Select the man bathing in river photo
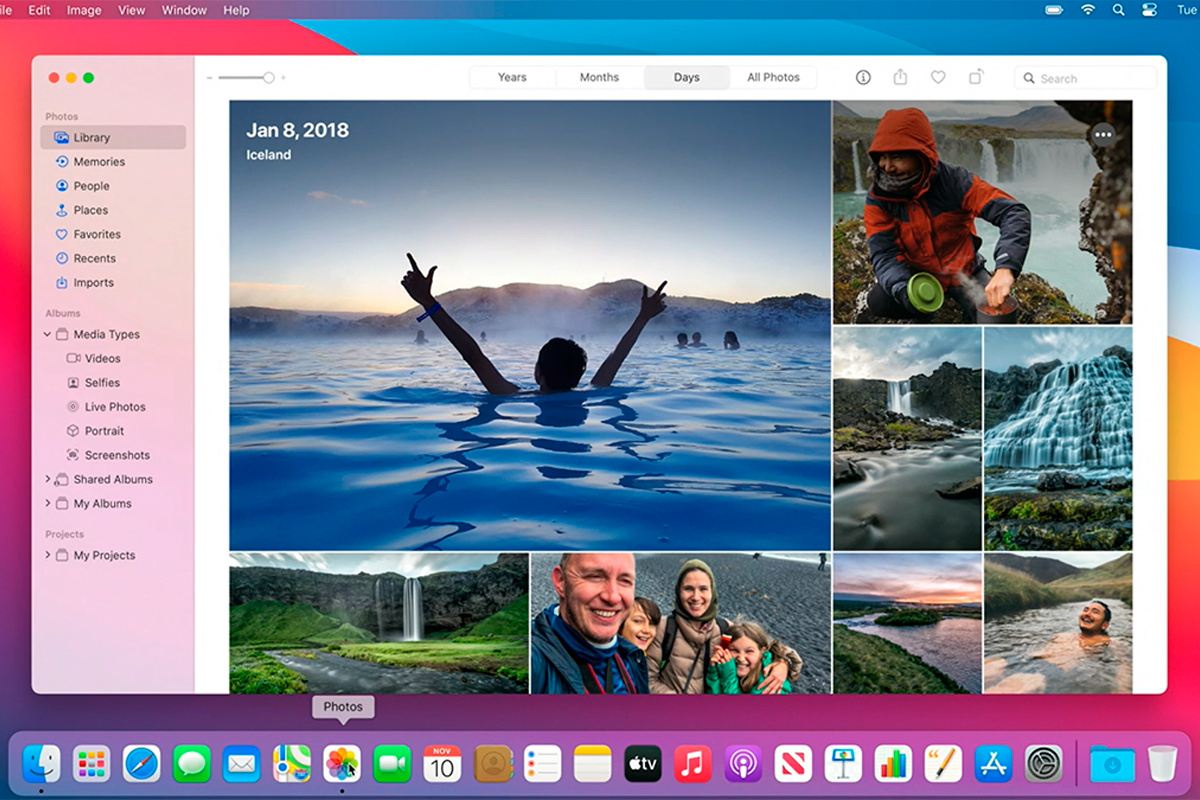The image size is (1200, 800). coord(1059,624)
